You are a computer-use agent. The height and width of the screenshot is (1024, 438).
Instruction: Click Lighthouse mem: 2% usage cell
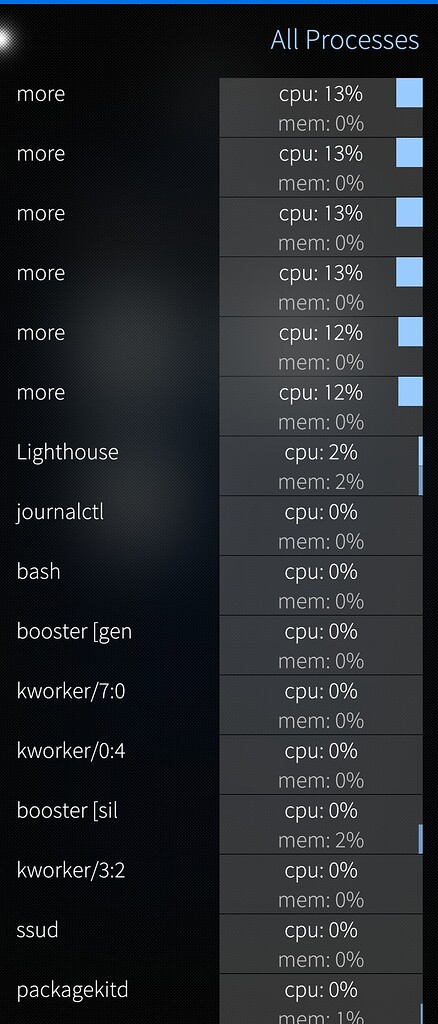click(x=321, y=481)
